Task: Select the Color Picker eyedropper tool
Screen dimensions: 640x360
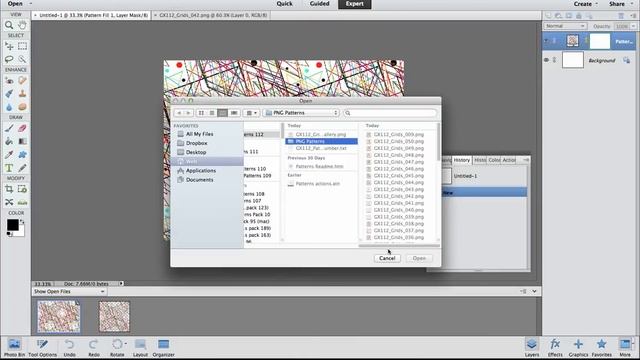Action: 9,155
